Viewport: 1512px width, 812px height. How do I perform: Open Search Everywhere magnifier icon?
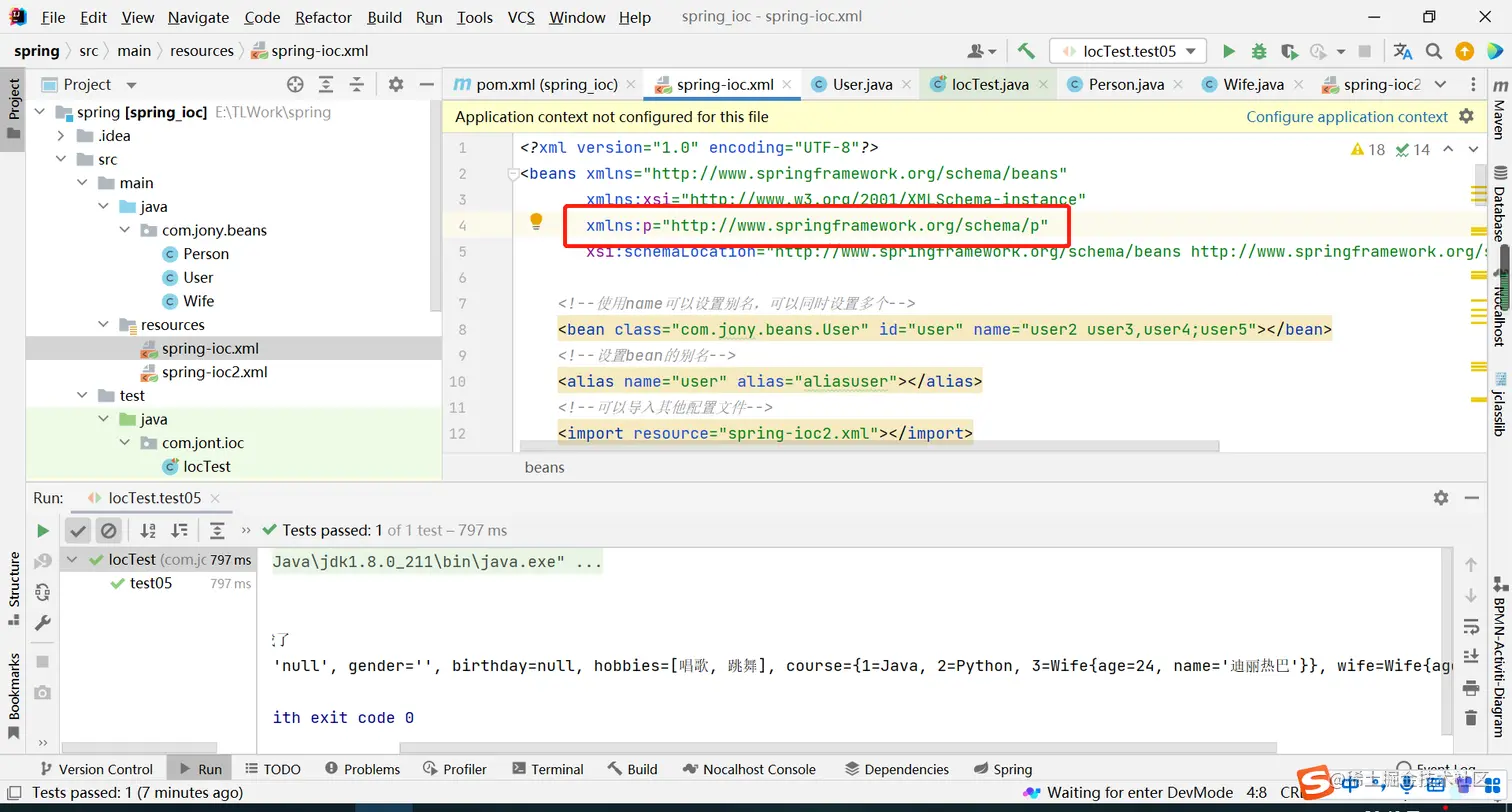coord(1434,51)
